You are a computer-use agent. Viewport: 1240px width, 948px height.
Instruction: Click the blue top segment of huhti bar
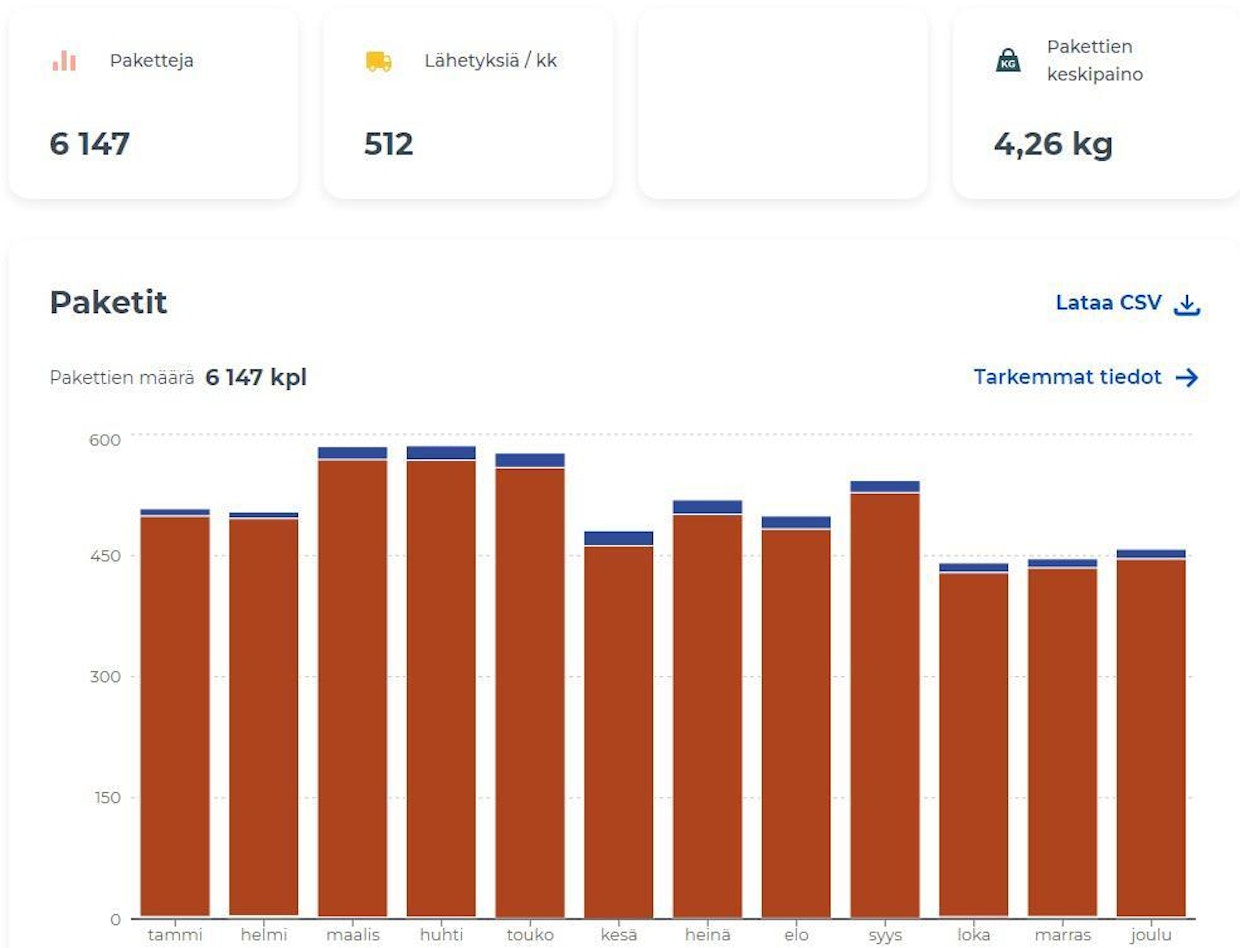(x=441, y=453)
